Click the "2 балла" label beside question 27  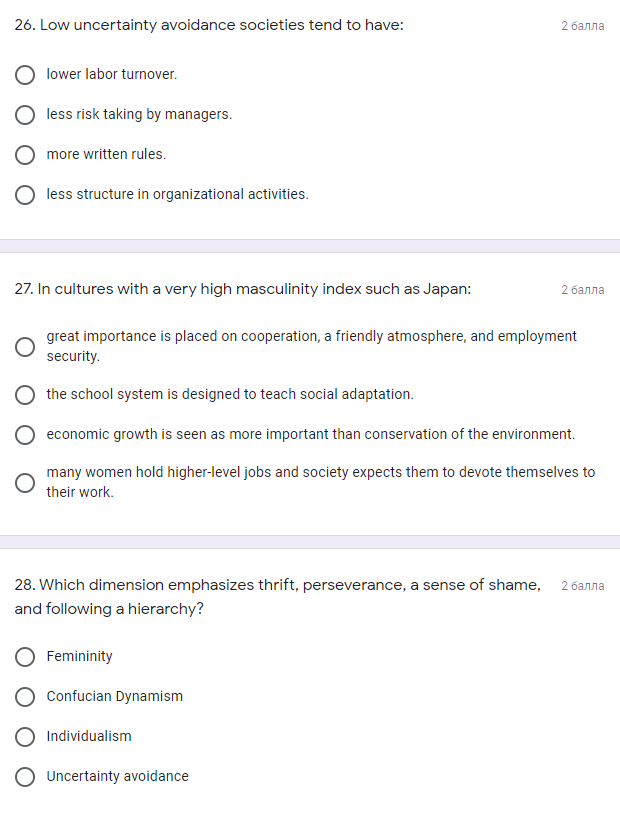[583, 289]
